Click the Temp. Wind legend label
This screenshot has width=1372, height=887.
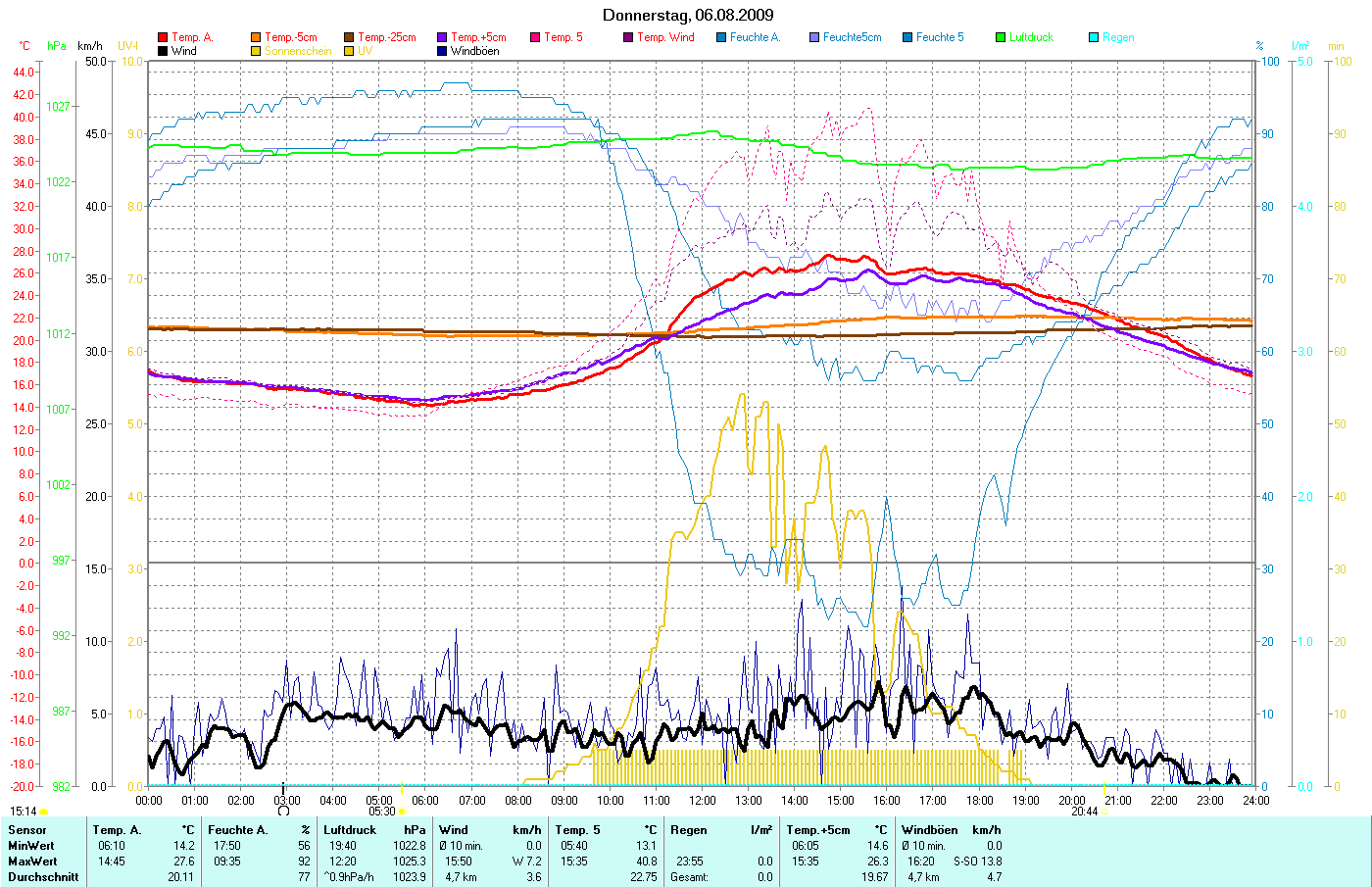tap(665, 37)
